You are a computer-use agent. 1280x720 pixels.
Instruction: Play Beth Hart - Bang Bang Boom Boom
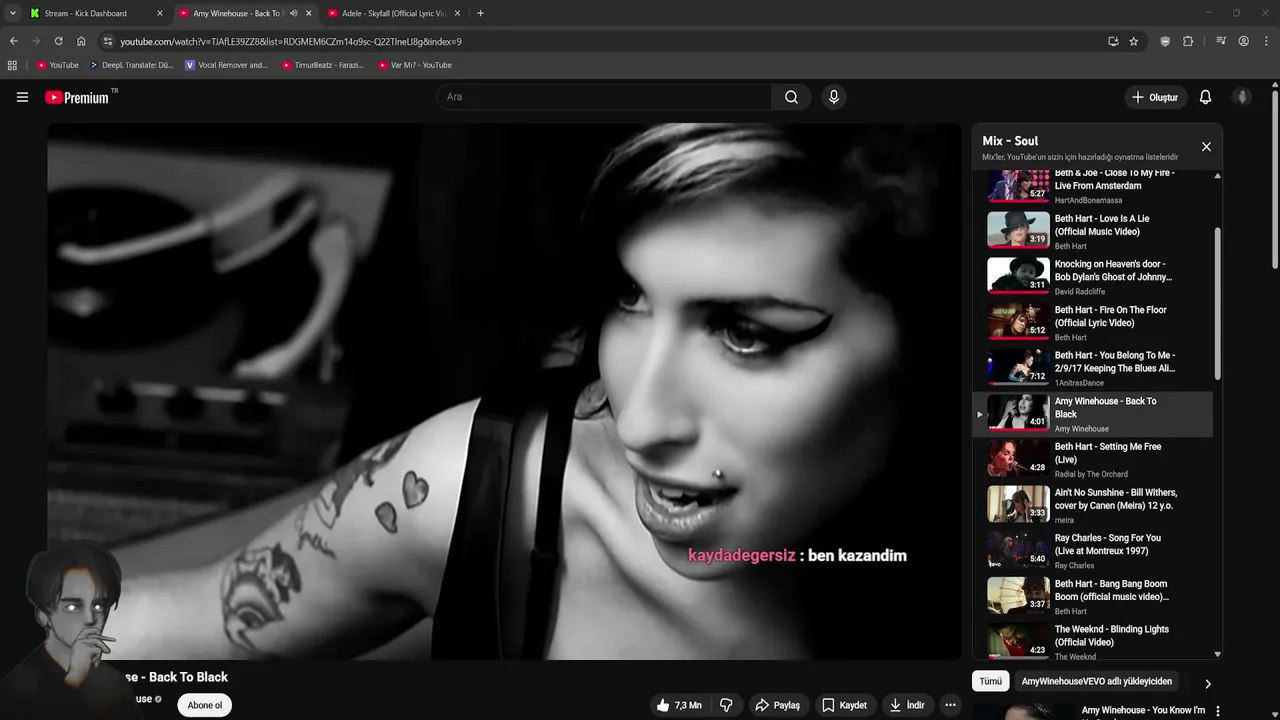[x=1092, y=597]
